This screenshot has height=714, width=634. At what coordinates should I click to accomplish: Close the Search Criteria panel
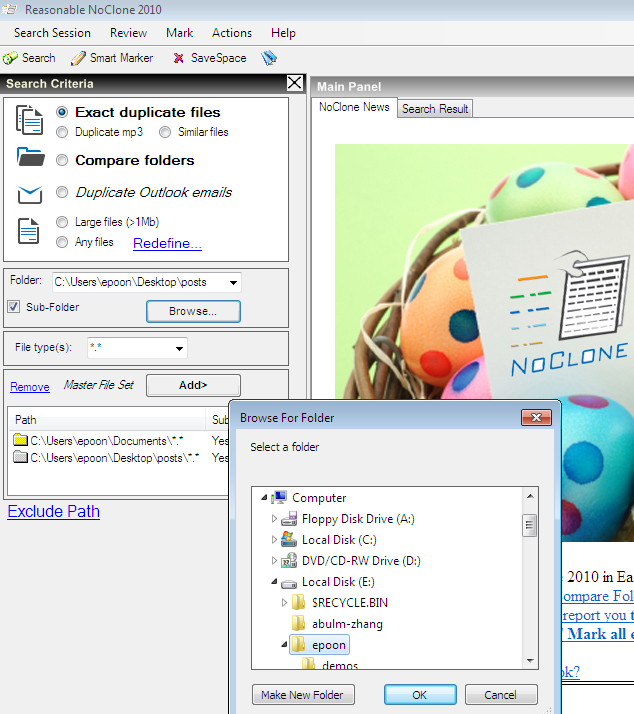point(295,83)
